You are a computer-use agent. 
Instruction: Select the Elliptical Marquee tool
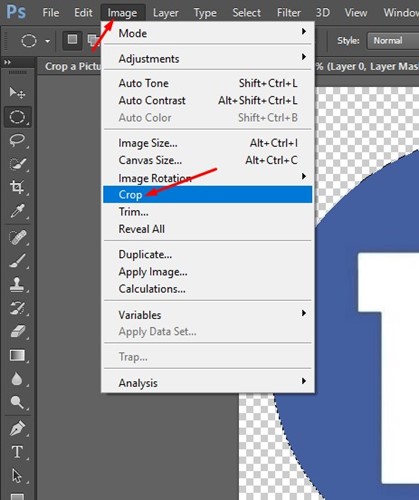(x=18, y=117)
